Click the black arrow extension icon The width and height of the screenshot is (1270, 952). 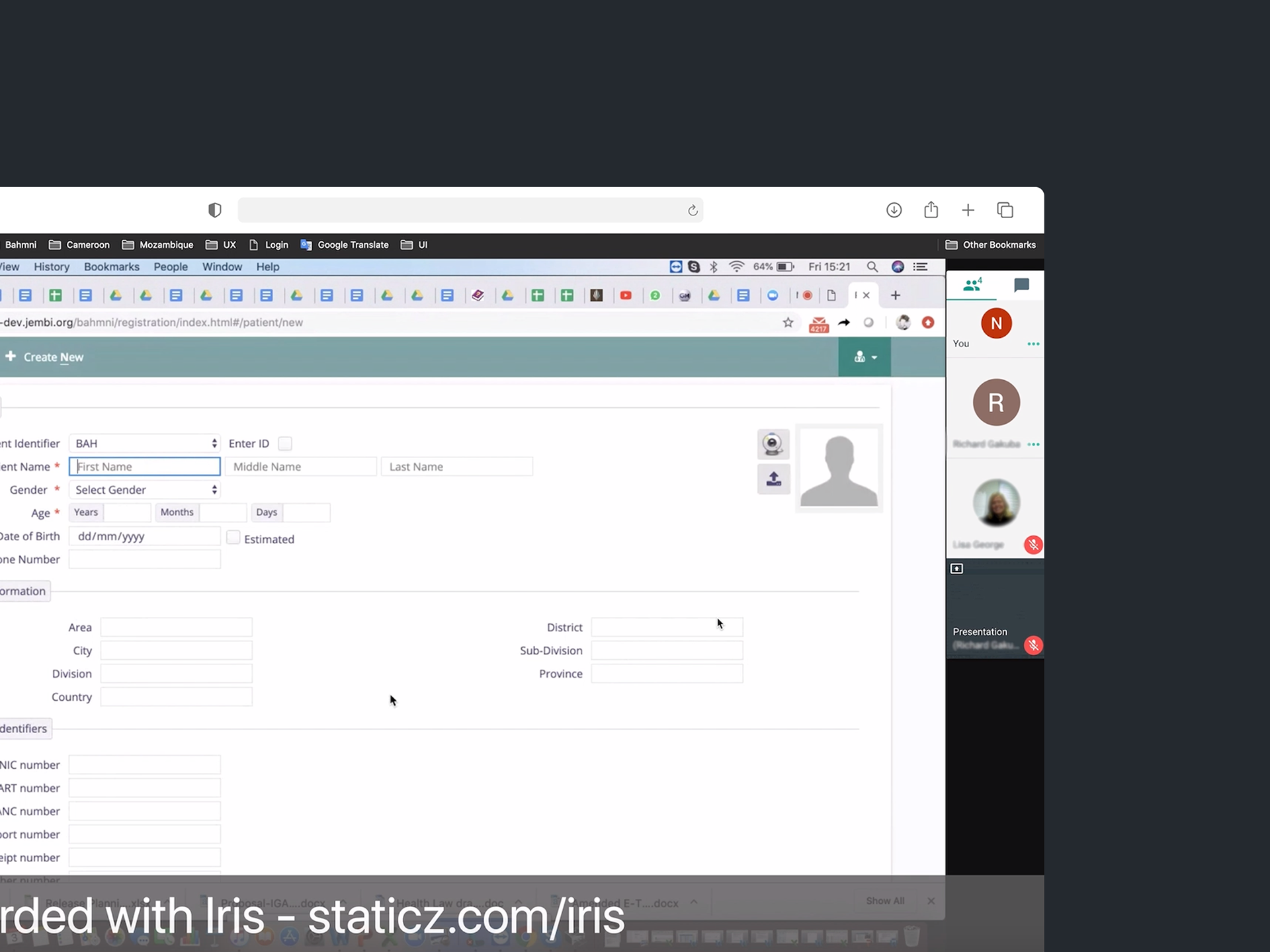click(844, 323)
